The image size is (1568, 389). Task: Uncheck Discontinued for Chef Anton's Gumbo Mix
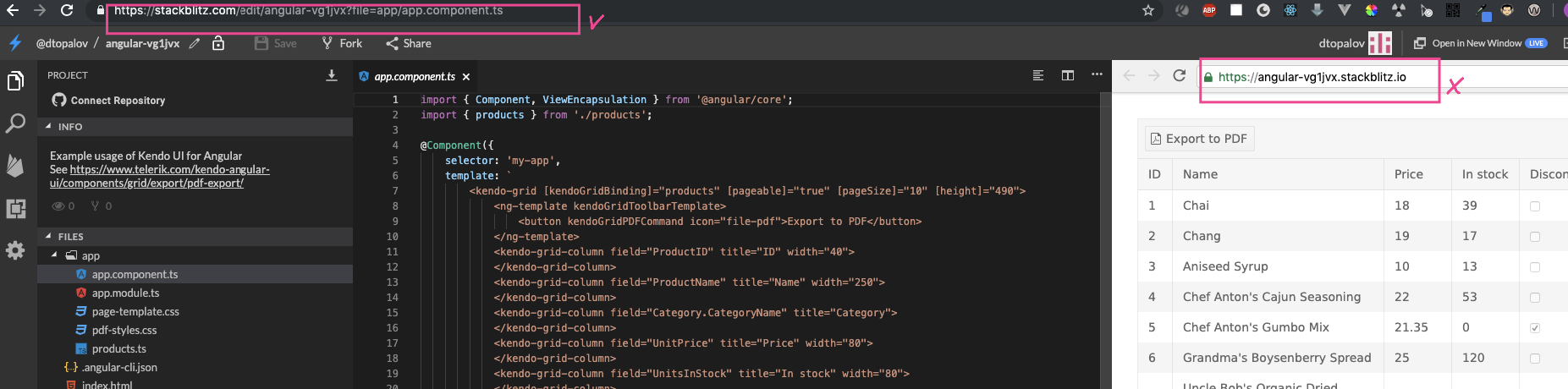coord(1535,328)
